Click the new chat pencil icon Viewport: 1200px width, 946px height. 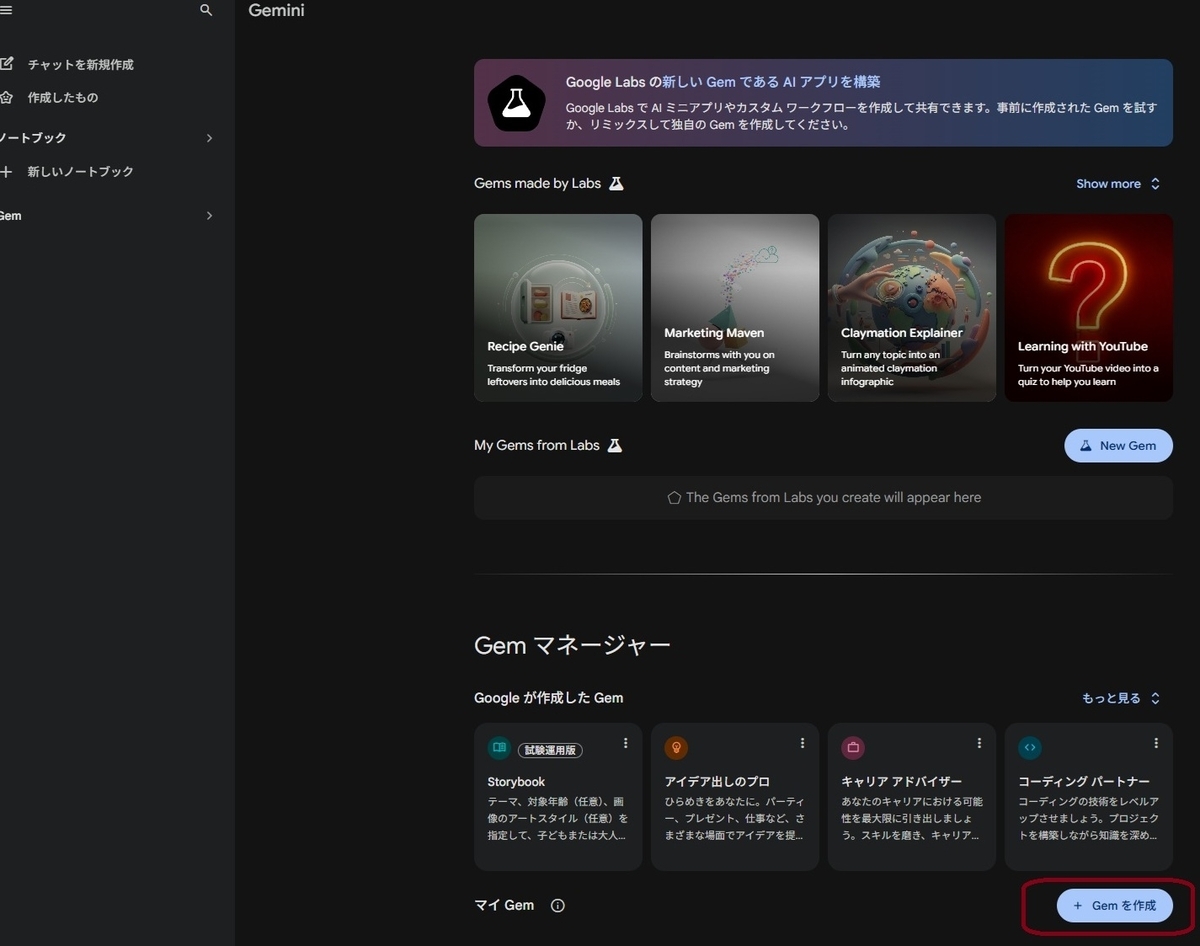click(7, 64)
